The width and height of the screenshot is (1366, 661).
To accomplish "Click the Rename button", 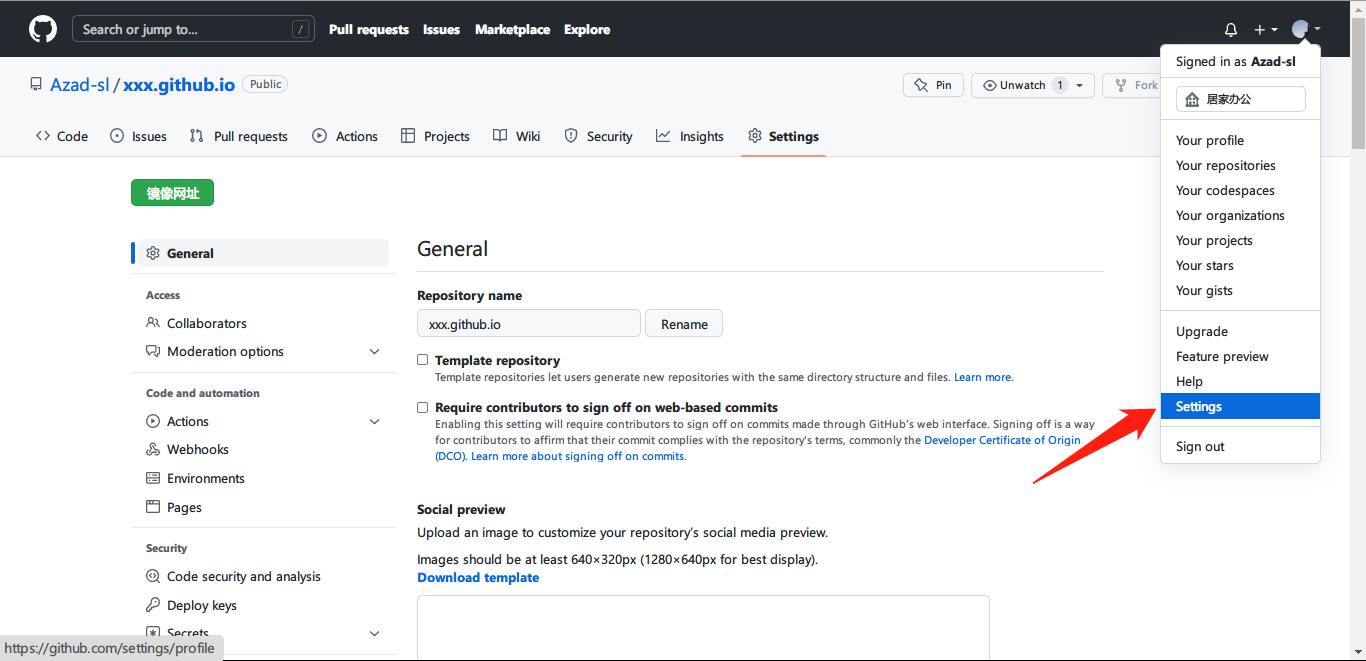I will pyautogui.click(x=684, y=324).
